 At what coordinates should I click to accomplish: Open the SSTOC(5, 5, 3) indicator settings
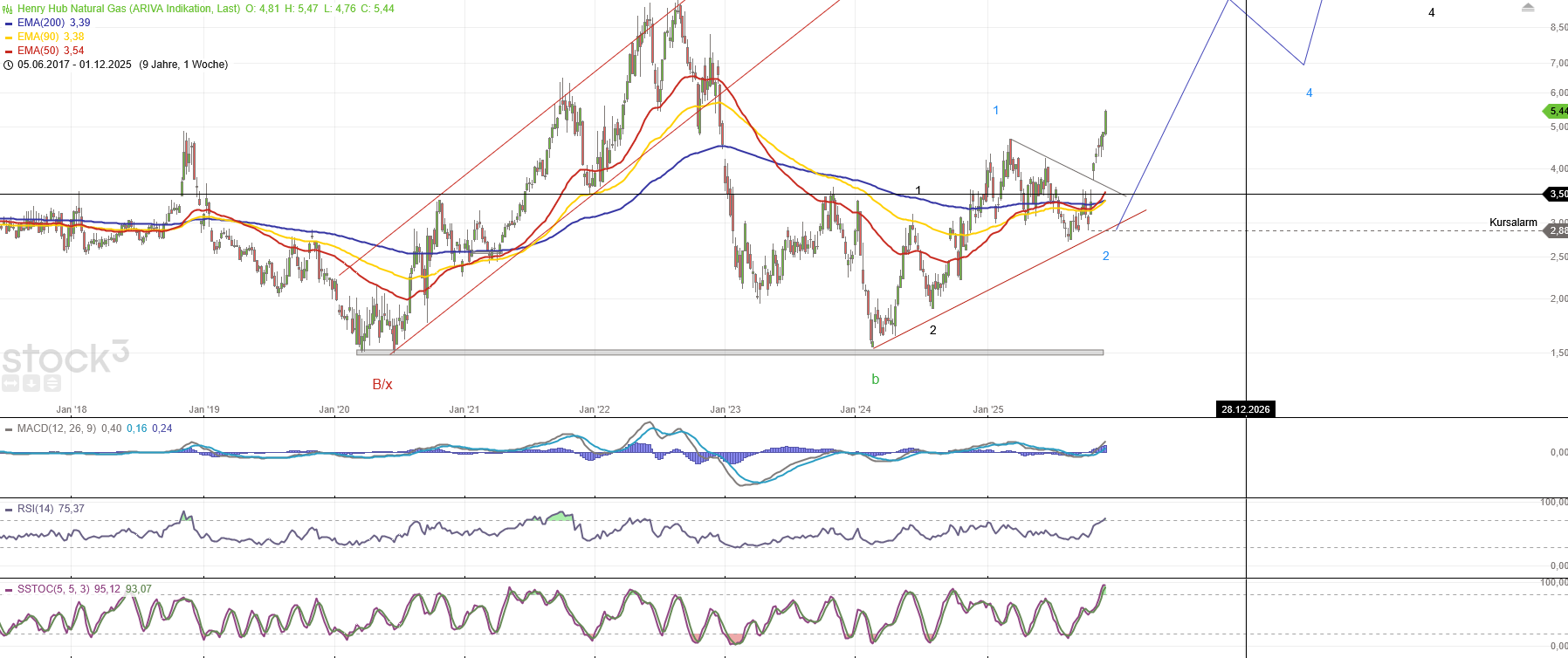coord(53,589)
